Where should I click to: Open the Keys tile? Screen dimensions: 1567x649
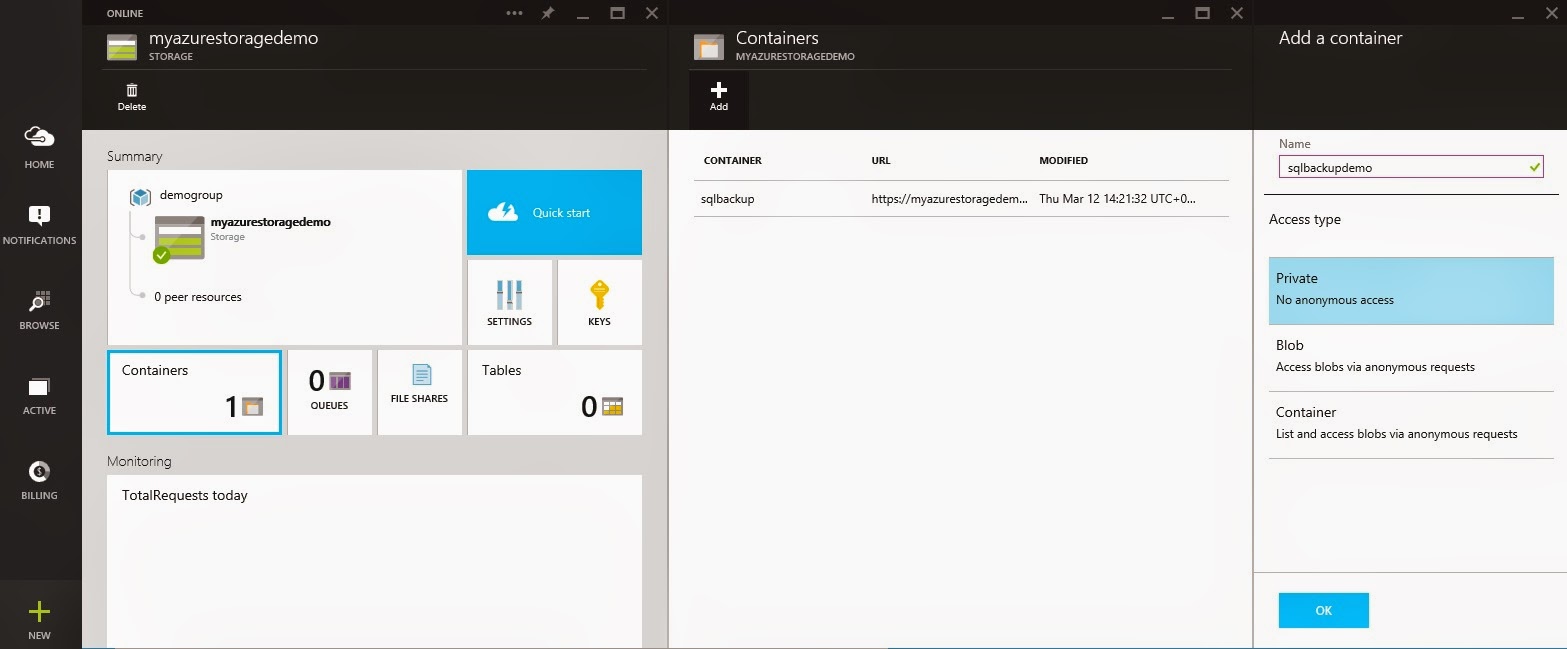coord(599,302)
